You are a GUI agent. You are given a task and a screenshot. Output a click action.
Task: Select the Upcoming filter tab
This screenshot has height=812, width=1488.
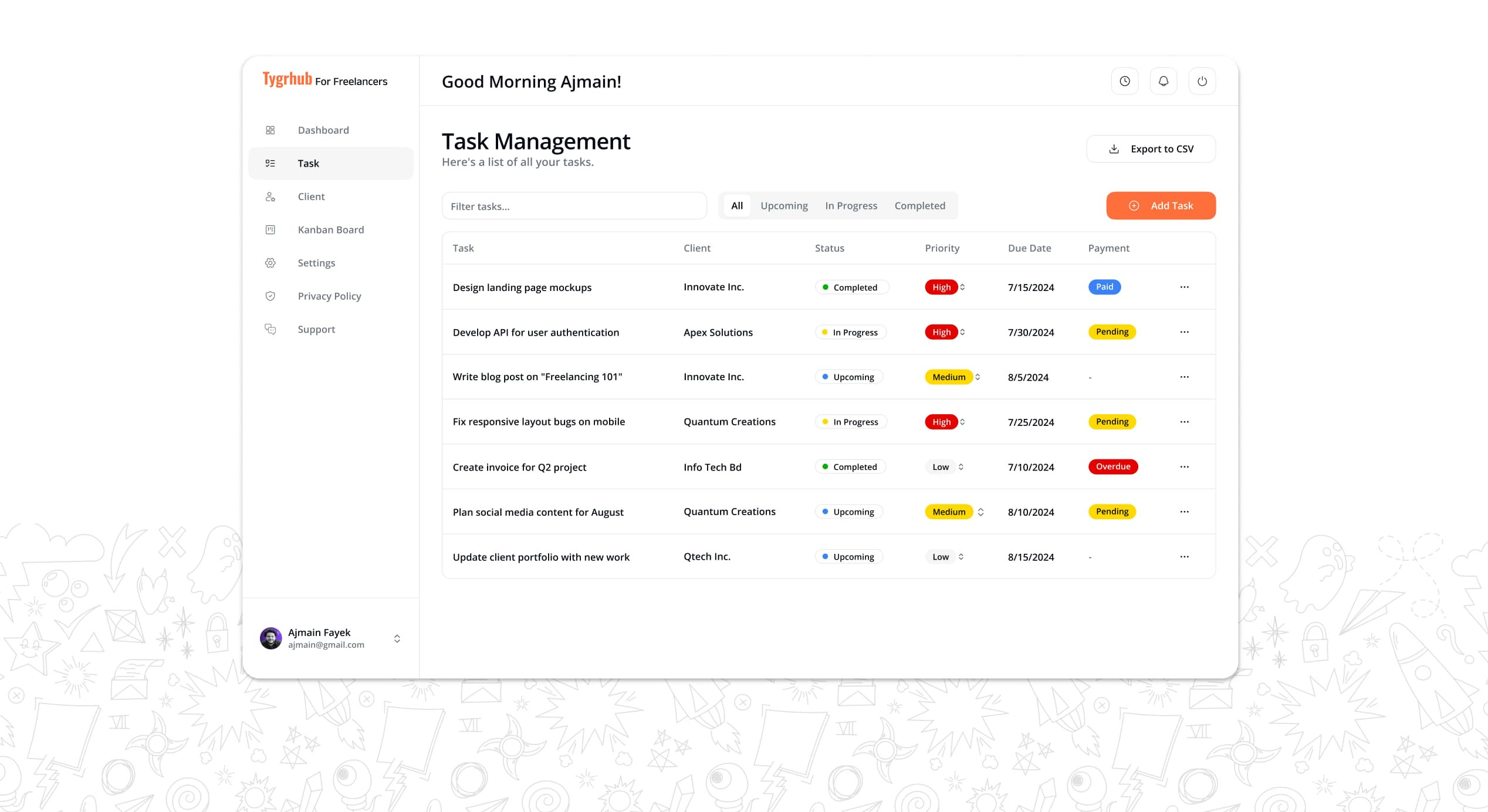784,205
